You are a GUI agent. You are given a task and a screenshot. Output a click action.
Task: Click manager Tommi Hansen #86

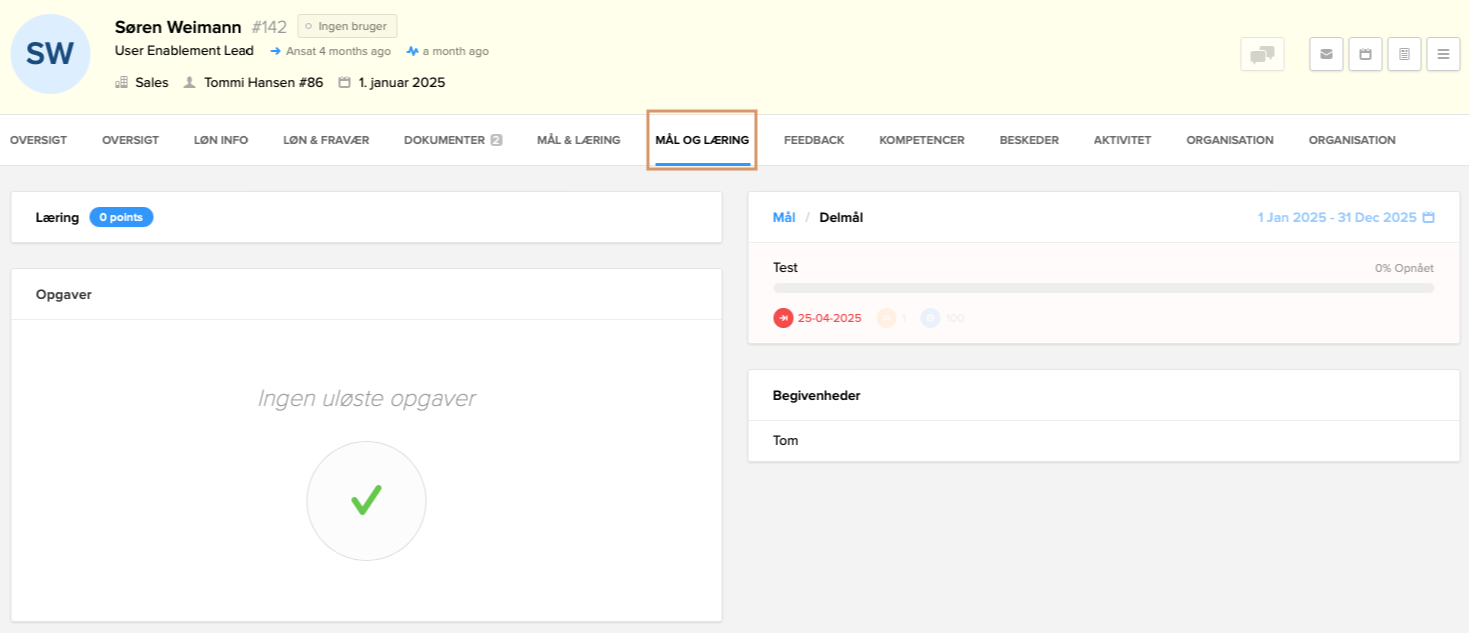[x=263, y=82]
